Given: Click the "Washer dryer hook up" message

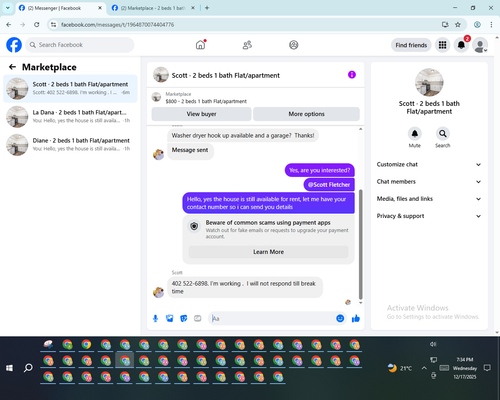Looking at the screenshot, I should coord(243,135).
